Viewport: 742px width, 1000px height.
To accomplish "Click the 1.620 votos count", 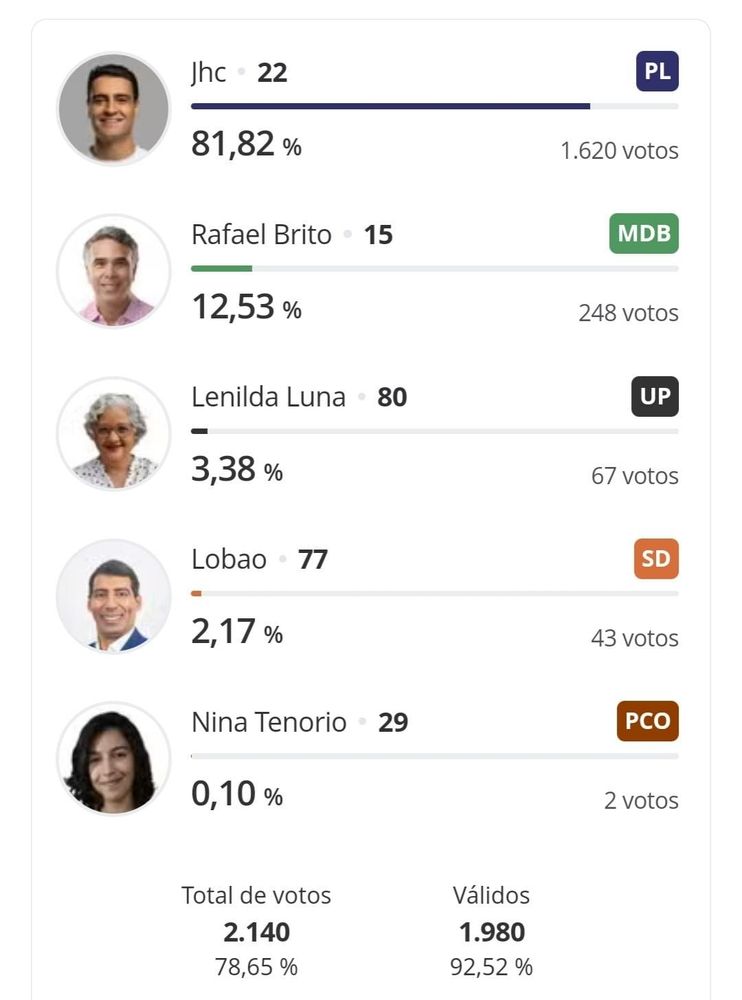I will coord(619,151).
